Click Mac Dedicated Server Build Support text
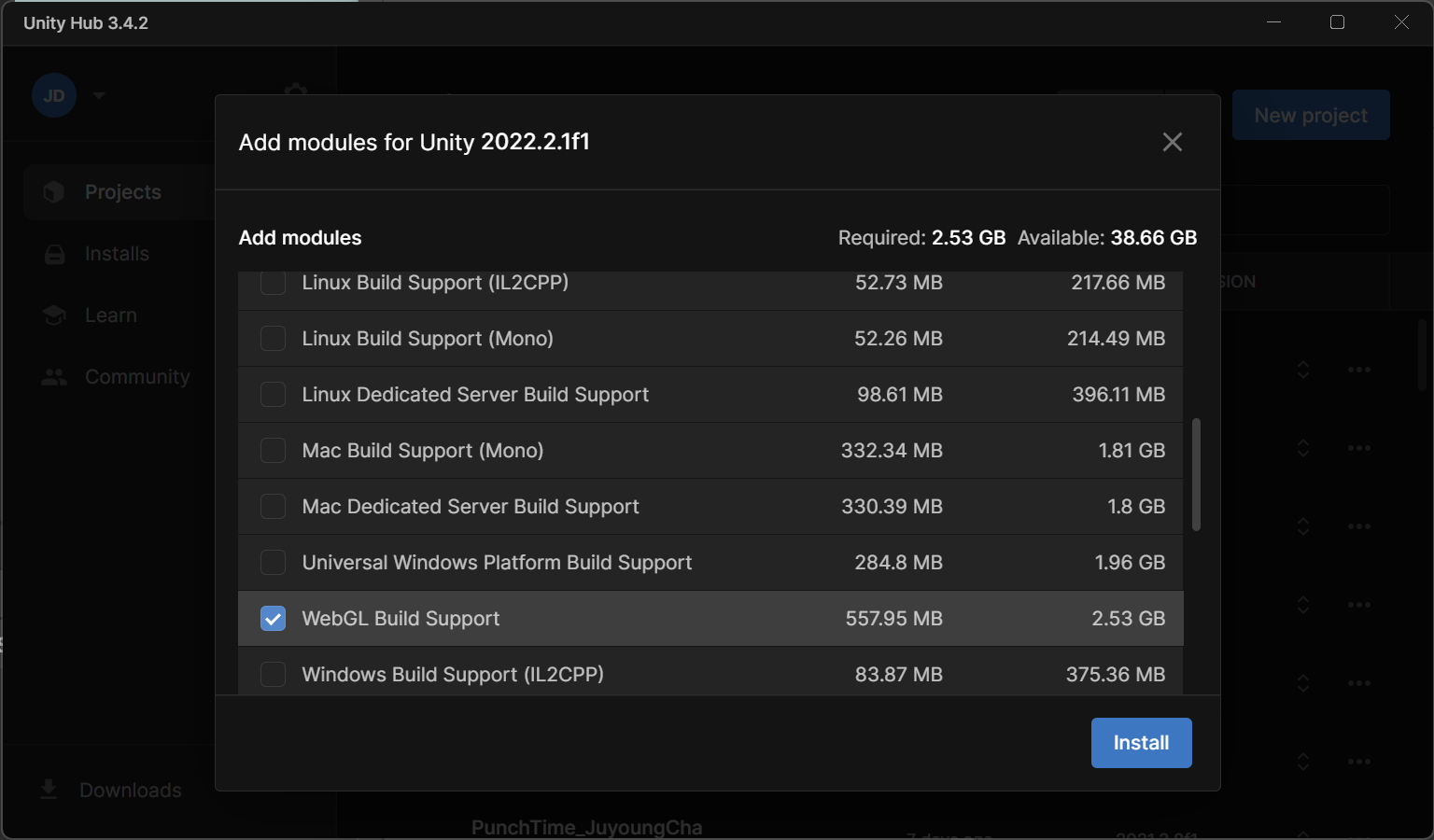Image resolution: width=1434 pixels, height=840 pixels. point(471,507)
